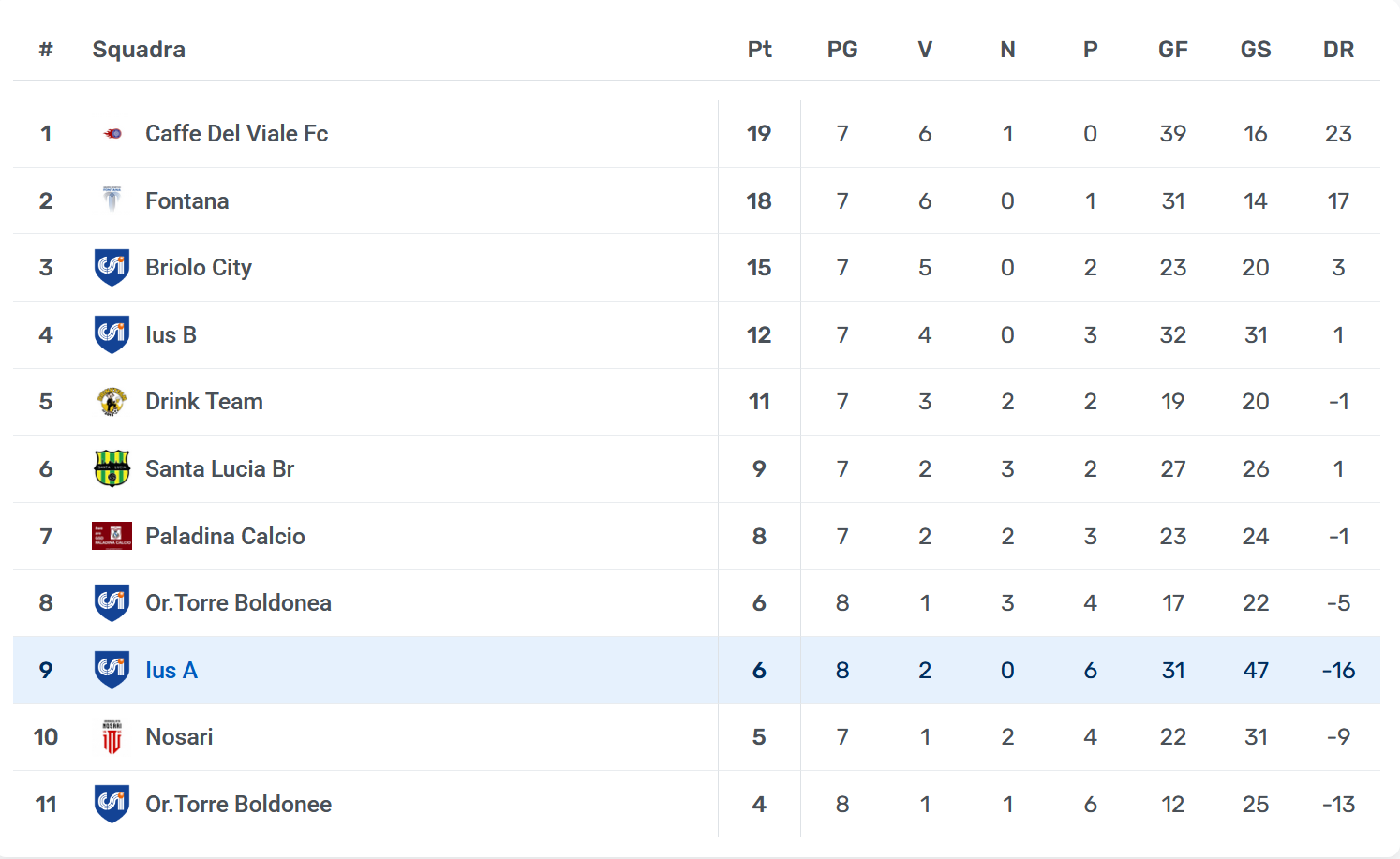Click the Fontana team crest icon

[x=112, y=200]
